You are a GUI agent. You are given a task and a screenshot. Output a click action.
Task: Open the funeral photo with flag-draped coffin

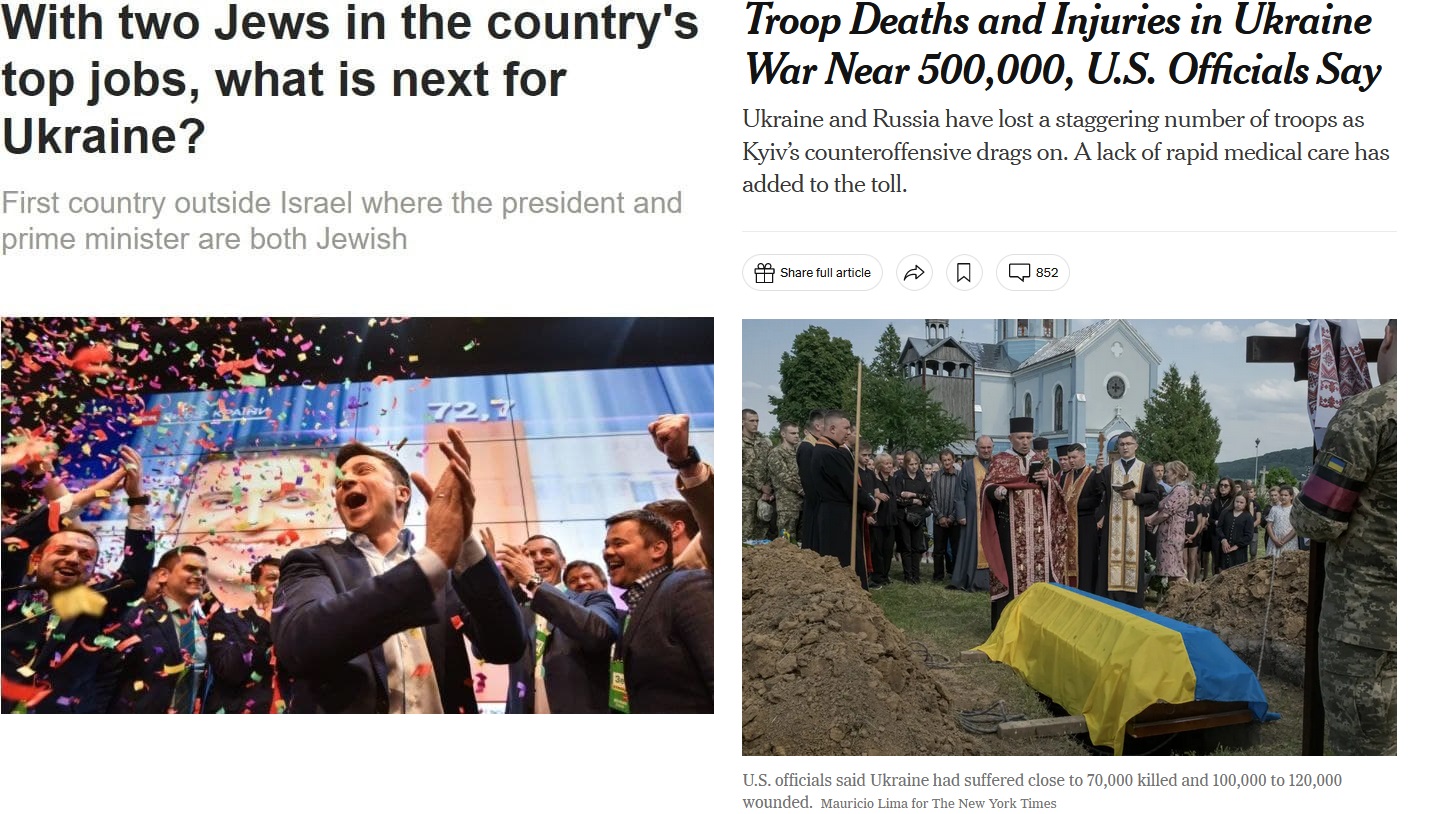coord(1069,537)
